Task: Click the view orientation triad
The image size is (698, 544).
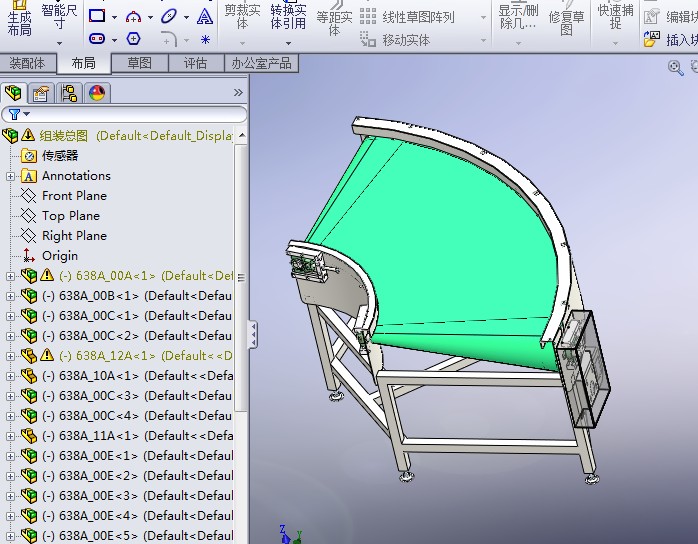Action: [x=289, y=535]
